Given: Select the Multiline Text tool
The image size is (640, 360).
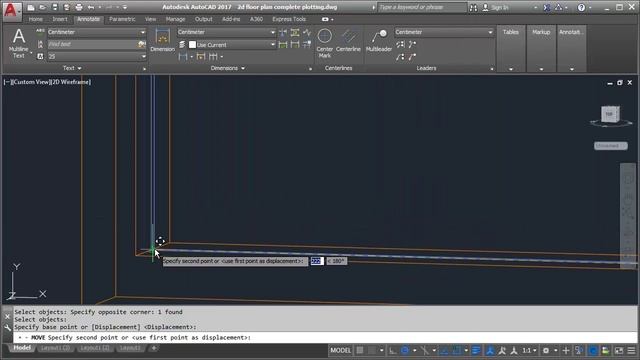Looking at the screenshot, I should (19, 43).
